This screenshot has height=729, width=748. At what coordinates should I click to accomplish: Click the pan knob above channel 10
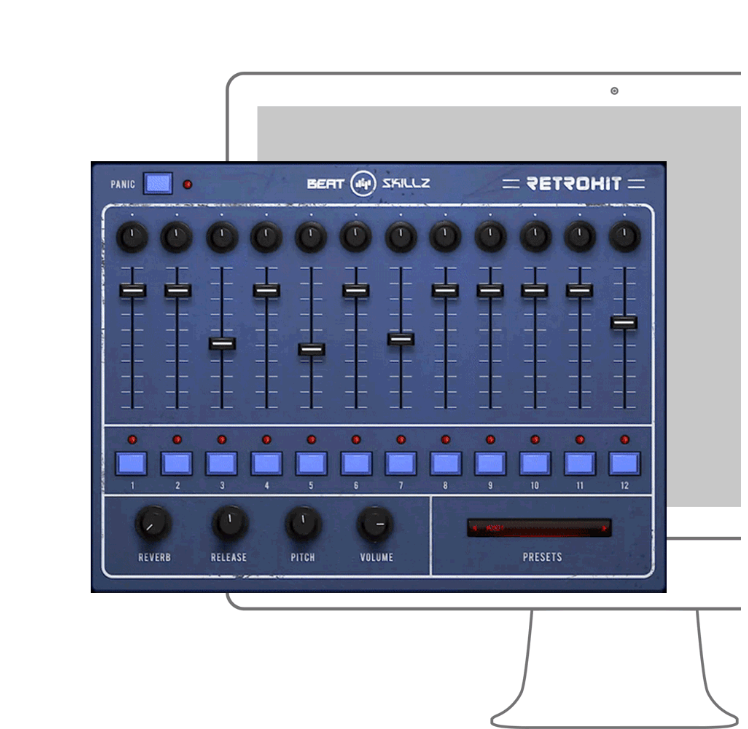click(x=535, y=236)
